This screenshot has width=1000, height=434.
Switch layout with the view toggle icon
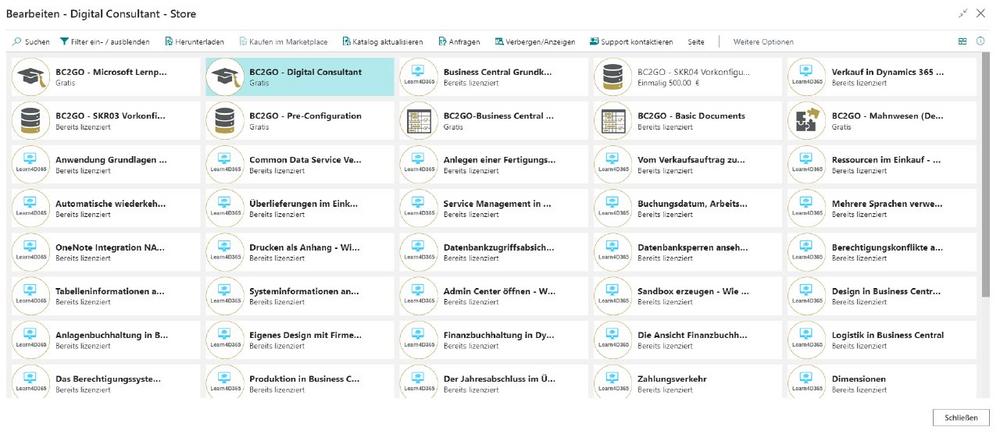pyautogui.click(x=963, y=42)
